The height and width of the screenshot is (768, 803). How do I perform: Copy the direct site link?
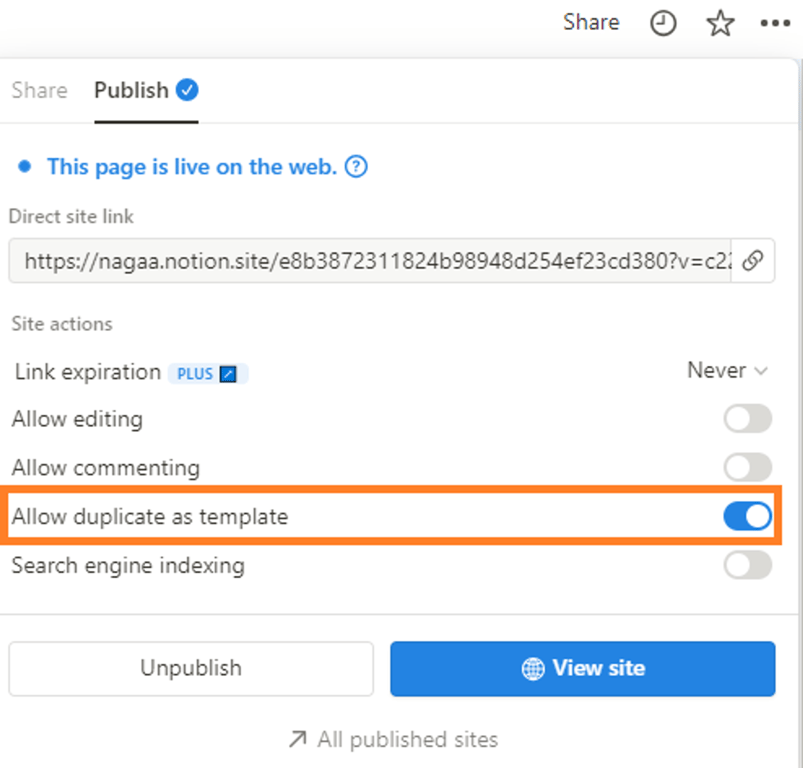[x=753, y=261]
